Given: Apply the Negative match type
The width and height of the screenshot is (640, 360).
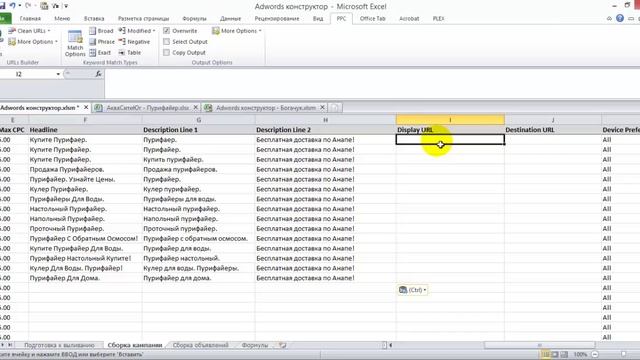Looking at the screenshot, I should 134,42.
